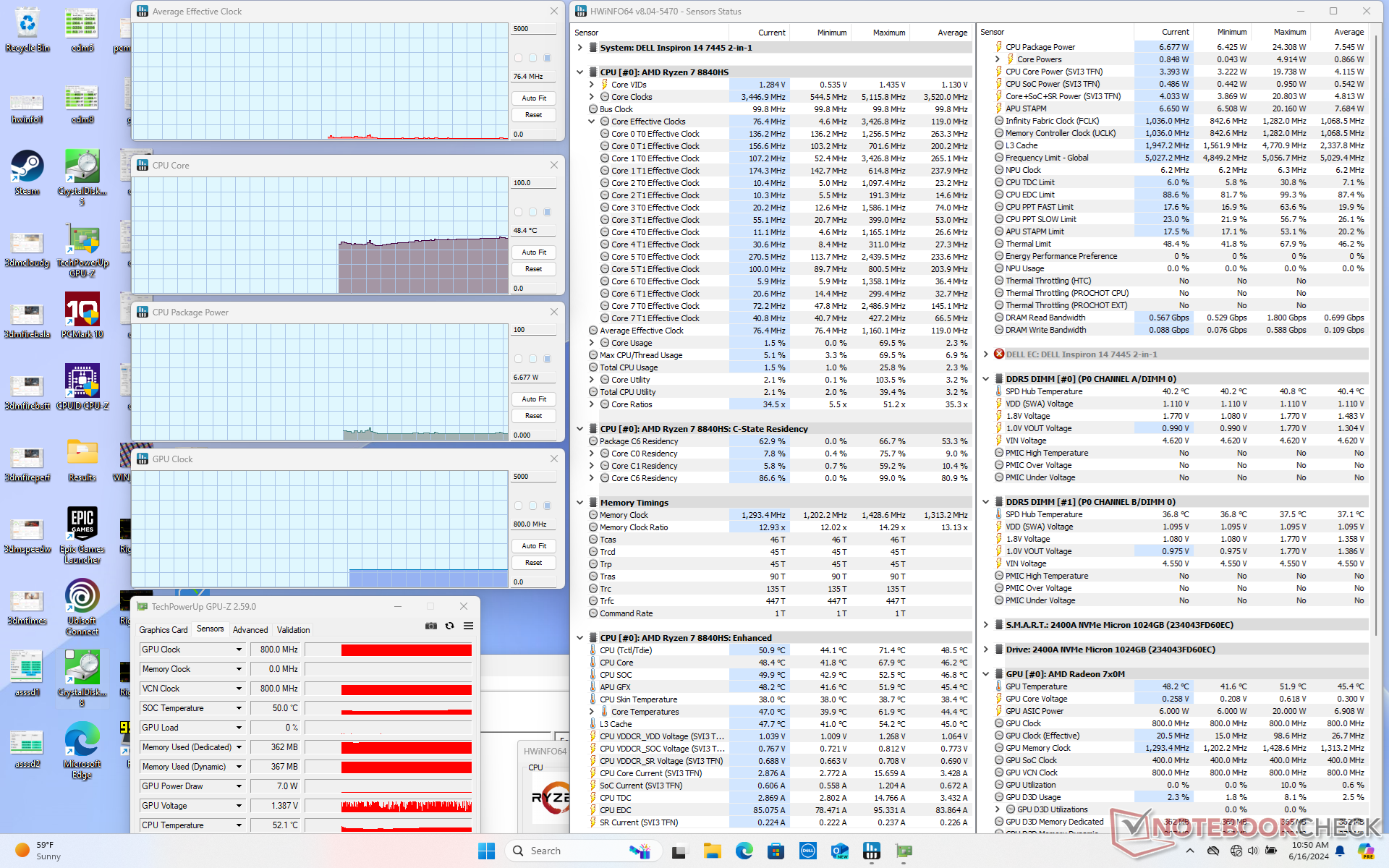Open the GPU-Z hamburger menu
This screenshot has width=1389, height=868.
coord(468,626)
